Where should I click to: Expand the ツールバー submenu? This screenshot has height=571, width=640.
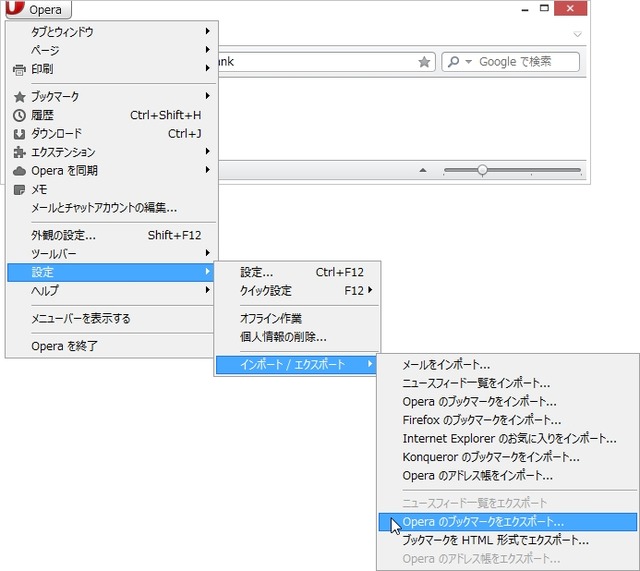(x=113, y=254)
